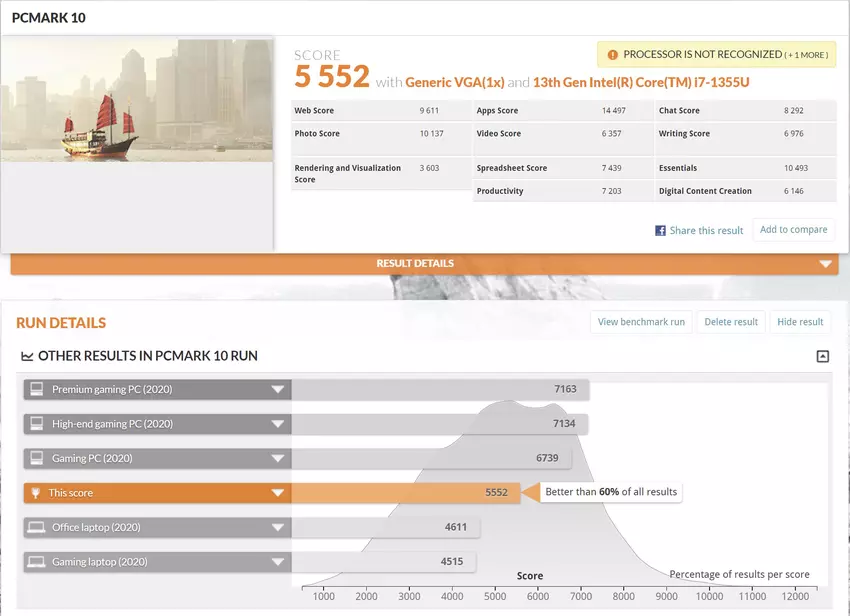The width and height of the screenshot is (850, 616).
Task: Click the Premium gaming PC monitor icon
Action: 37,389
